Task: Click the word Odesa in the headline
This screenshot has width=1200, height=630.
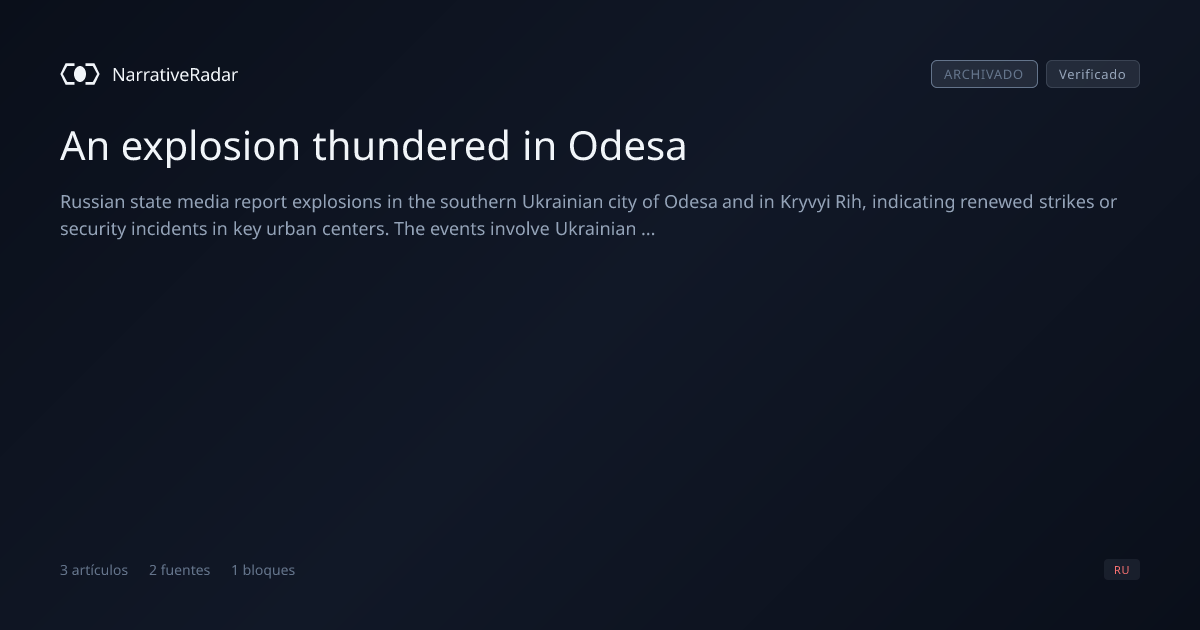Action: 627,146
